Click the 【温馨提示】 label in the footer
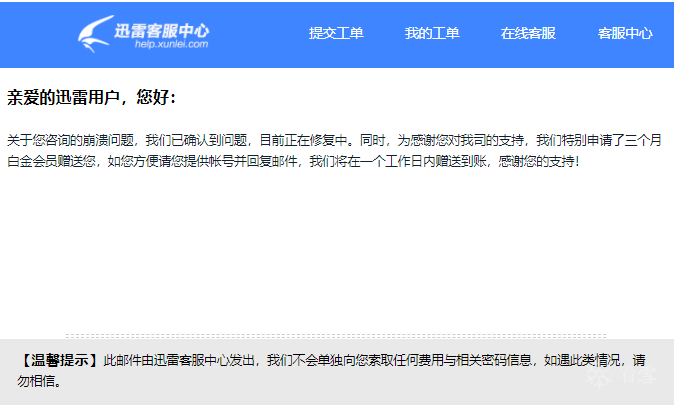 click(60, 360)
